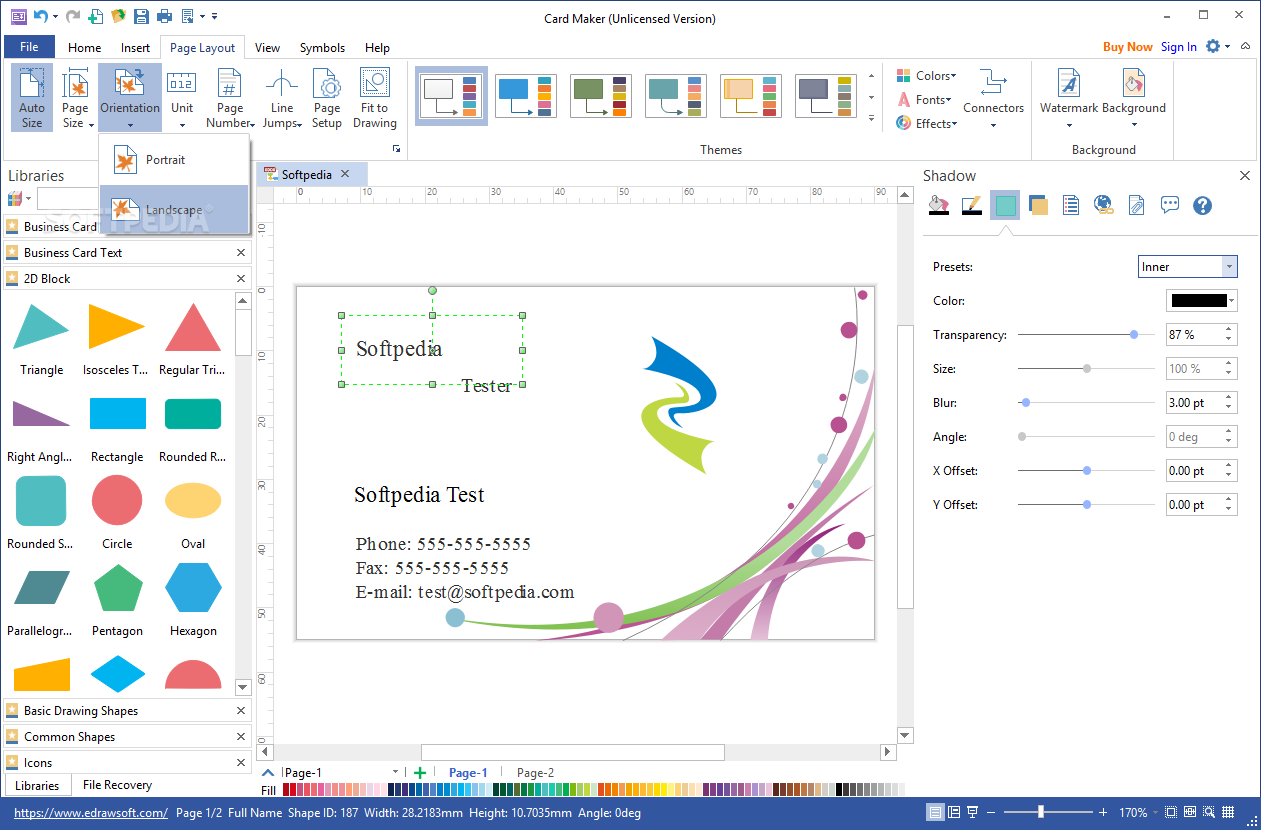Screen dimensions: 1261x830
Task: Open the Watermark tool
Action: pyautogui.click(x=1069, y=98)
